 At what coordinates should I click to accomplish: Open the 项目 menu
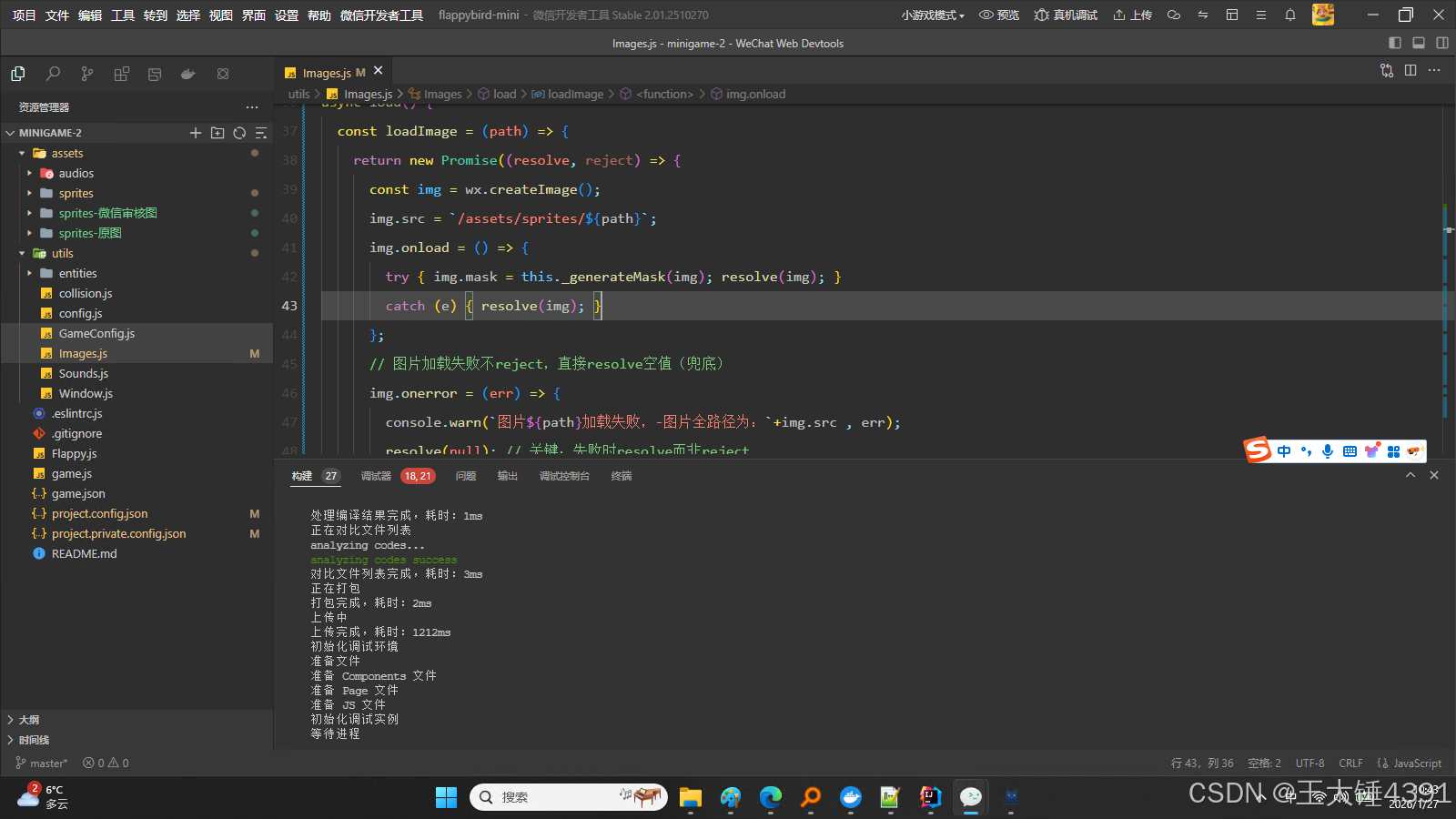(x=25, y=15)
